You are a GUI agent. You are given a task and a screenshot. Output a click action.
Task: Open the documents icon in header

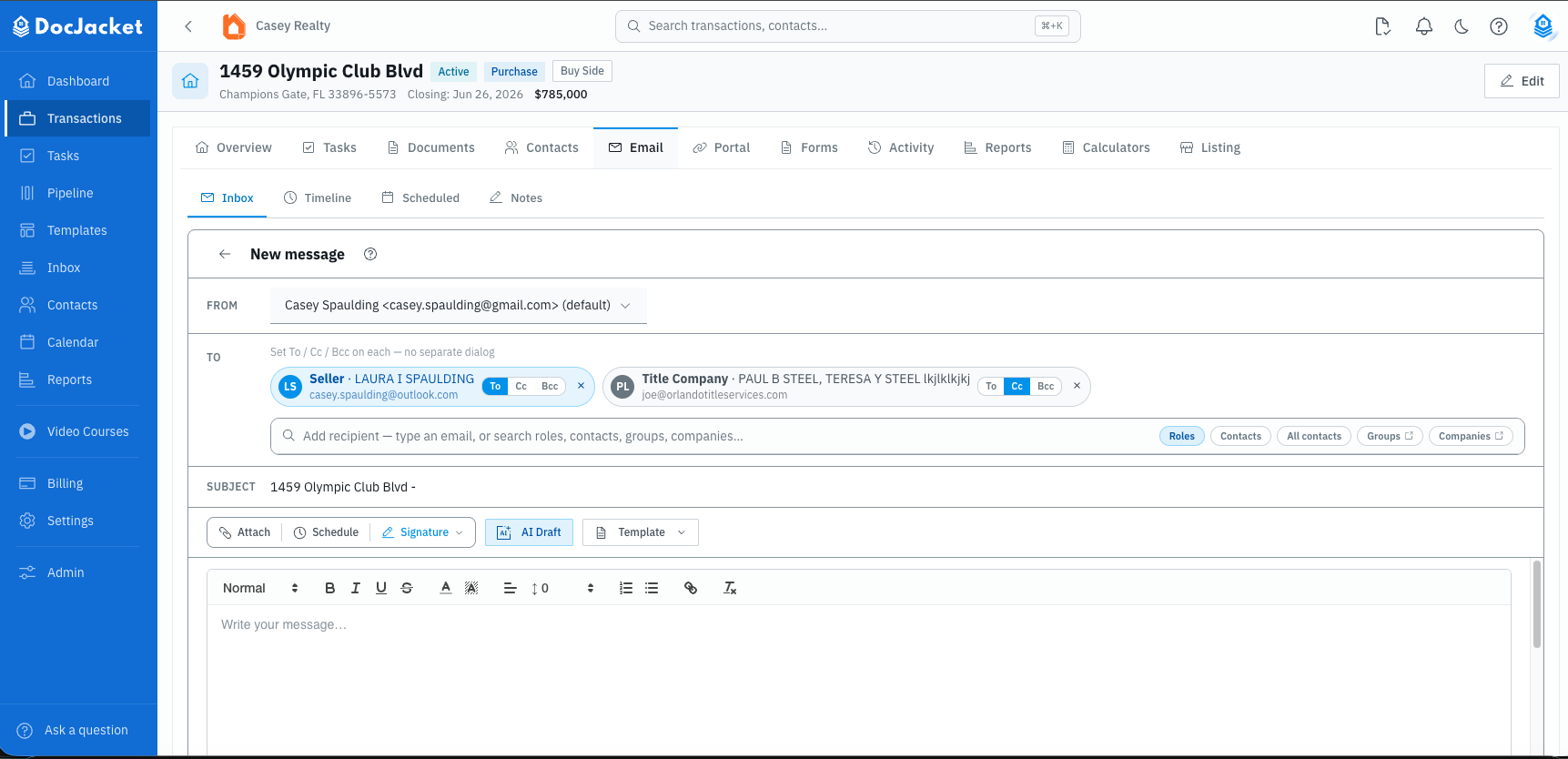click(x=1383, y=26)
